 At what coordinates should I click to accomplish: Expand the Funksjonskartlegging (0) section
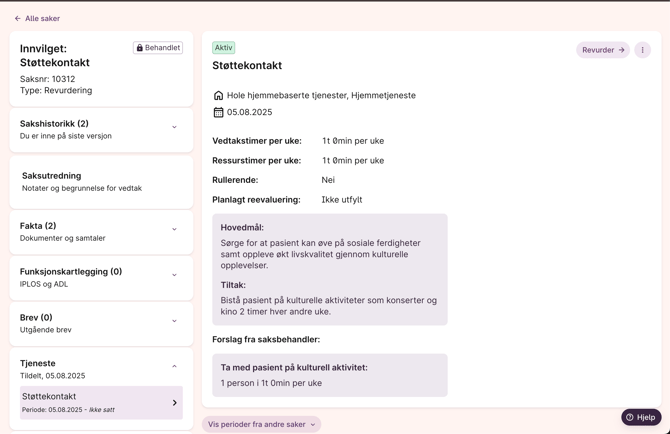[x=174, y=276]
